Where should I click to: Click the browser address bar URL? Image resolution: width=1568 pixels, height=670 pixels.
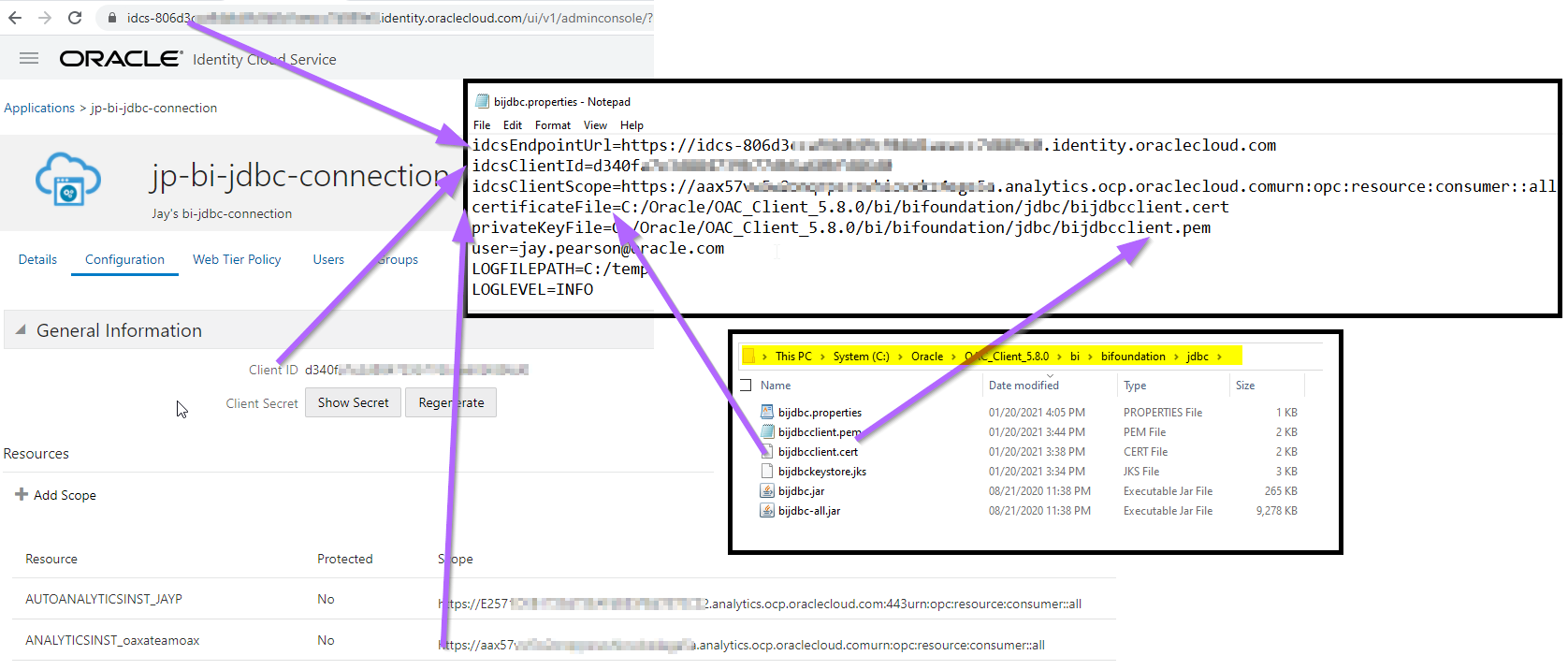pos(390,18)
